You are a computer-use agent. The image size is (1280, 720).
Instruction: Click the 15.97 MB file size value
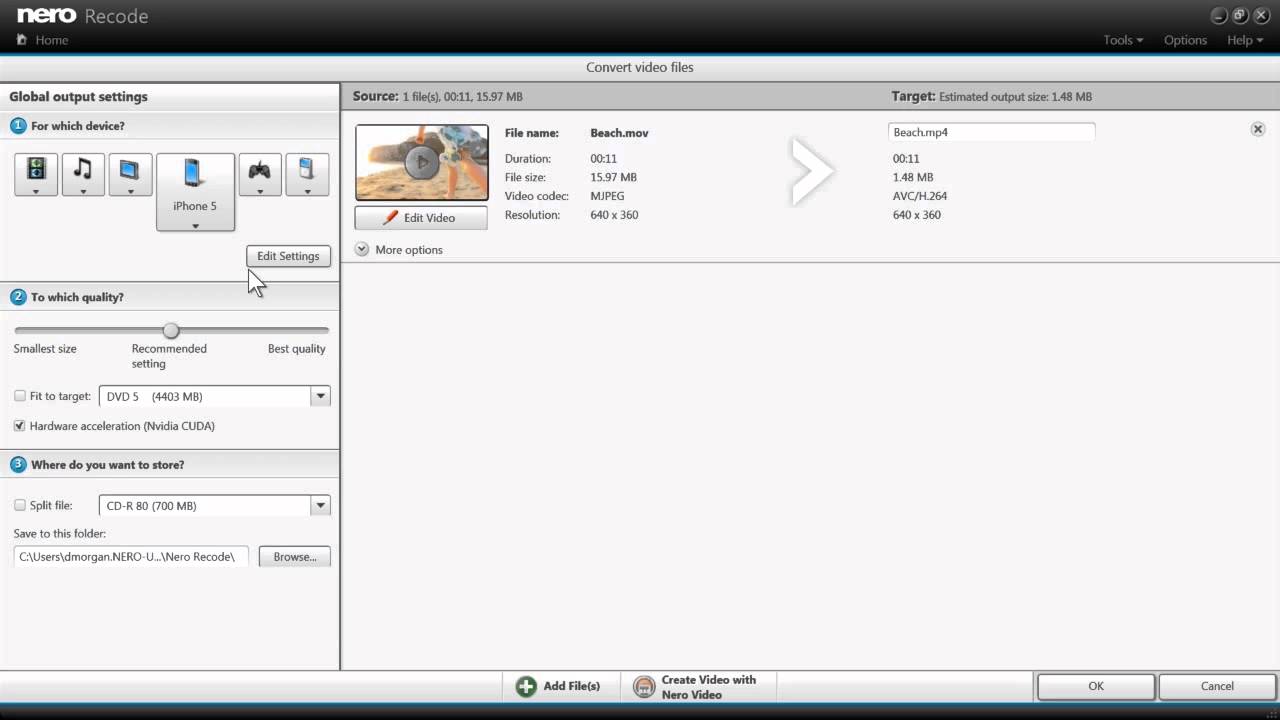(613, 177)
